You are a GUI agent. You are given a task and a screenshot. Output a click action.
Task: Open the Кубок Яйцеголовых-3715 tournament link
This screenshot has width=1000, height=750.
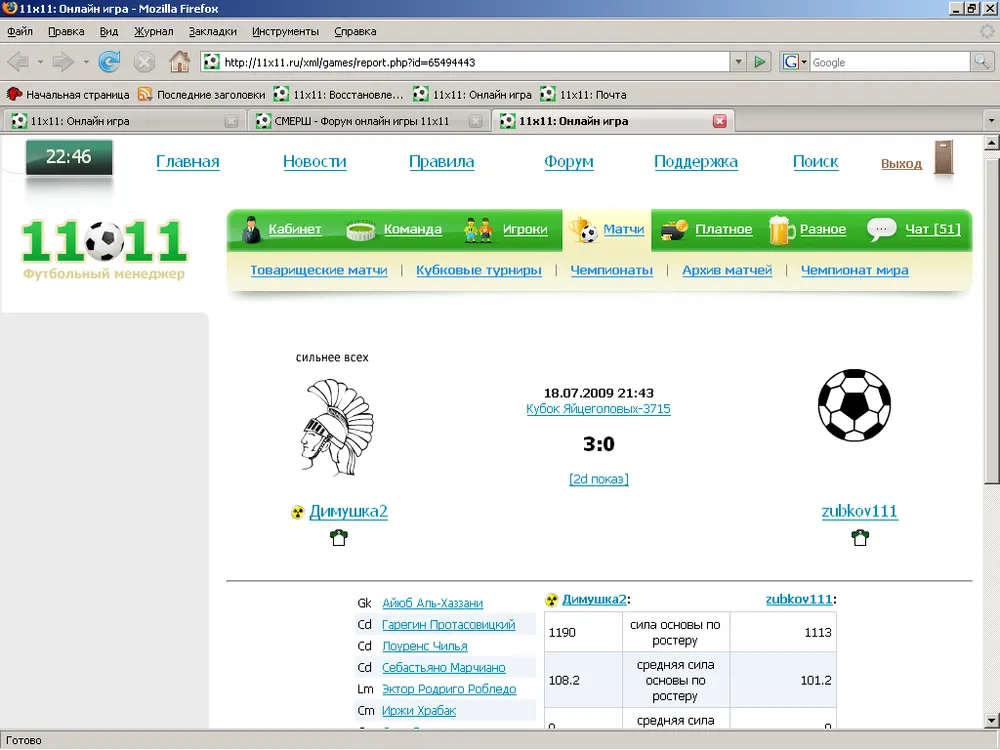click(598, 409)
